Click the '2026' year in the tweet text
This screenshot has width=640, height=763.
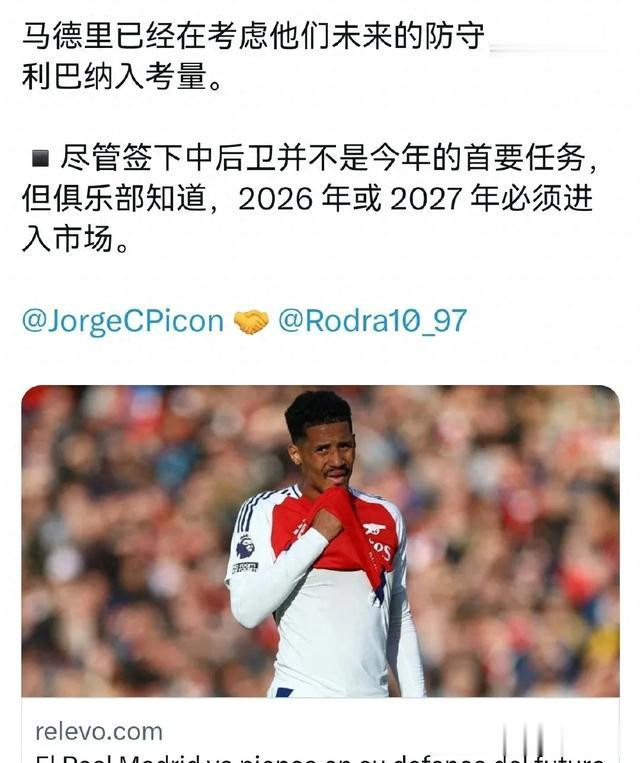click(275, 199)
